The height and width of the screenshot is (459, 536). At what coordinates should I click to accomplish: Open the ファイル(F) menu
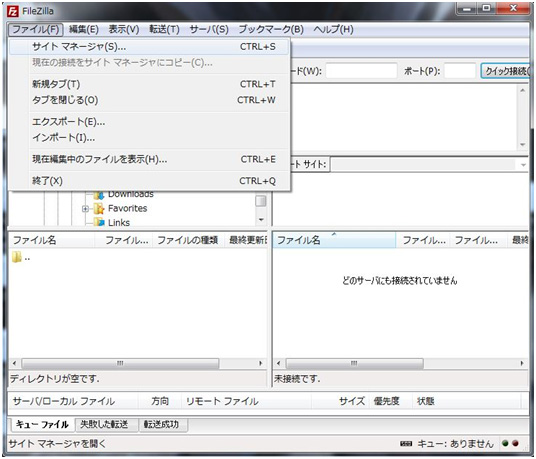click(36, 29)
